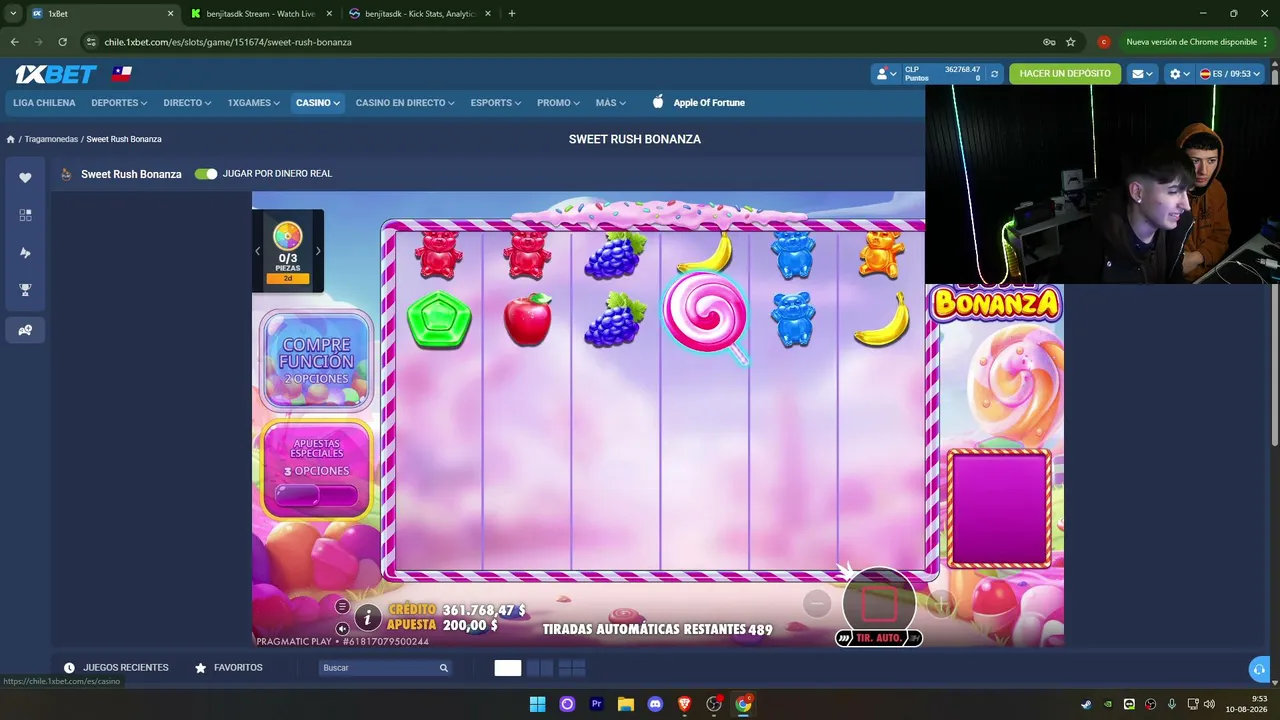This screenshot has height=720, width=1280.
Task: Open the account profile dropdown
Action: 885,74
